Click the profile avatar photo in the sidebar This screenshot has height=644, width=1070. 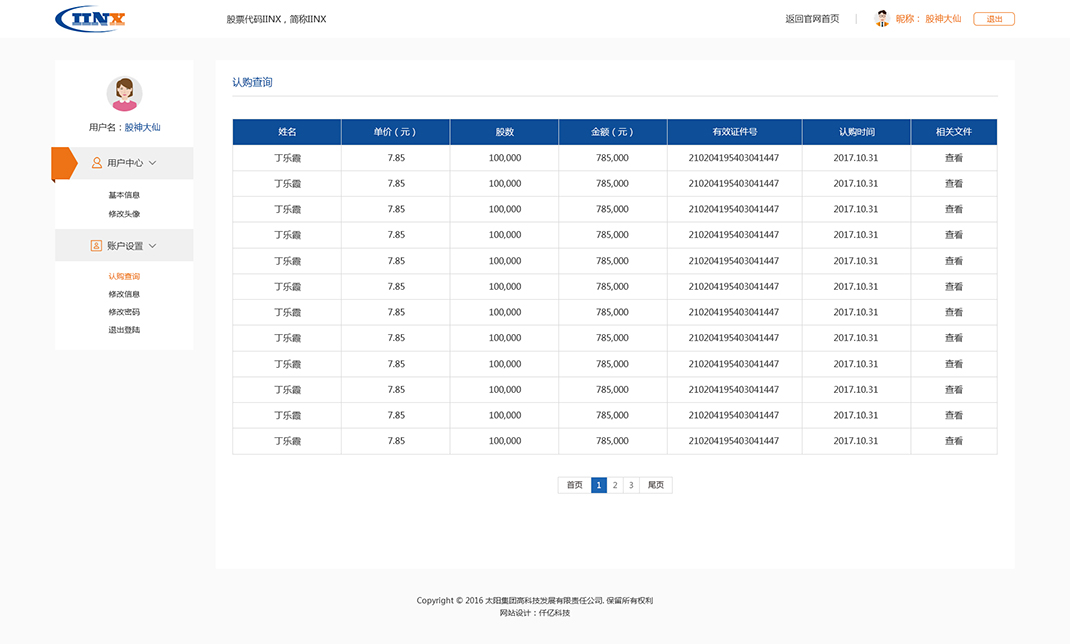123,92
